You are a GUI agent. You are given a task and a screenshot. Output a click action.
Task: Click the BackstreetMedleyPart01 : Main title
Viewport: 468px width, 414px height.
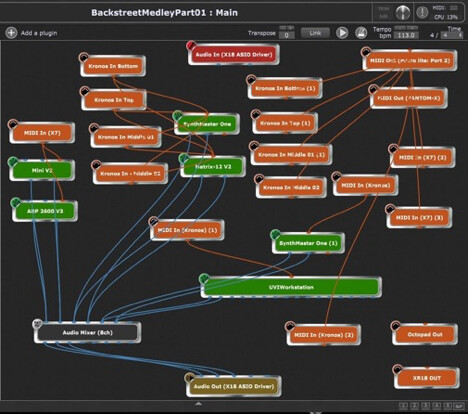pyautogui.click(x=164, y=13)
